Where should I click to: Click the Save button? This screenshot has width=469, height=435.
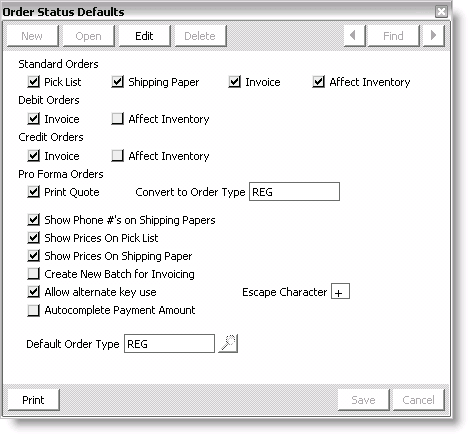point(363,400)
